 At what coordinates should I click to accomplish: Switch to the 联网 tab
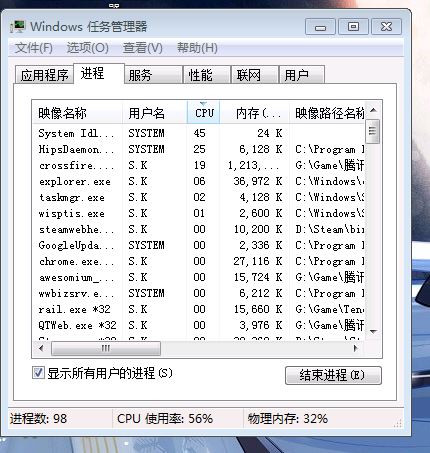pyautogui.click(x=255, y=75)
